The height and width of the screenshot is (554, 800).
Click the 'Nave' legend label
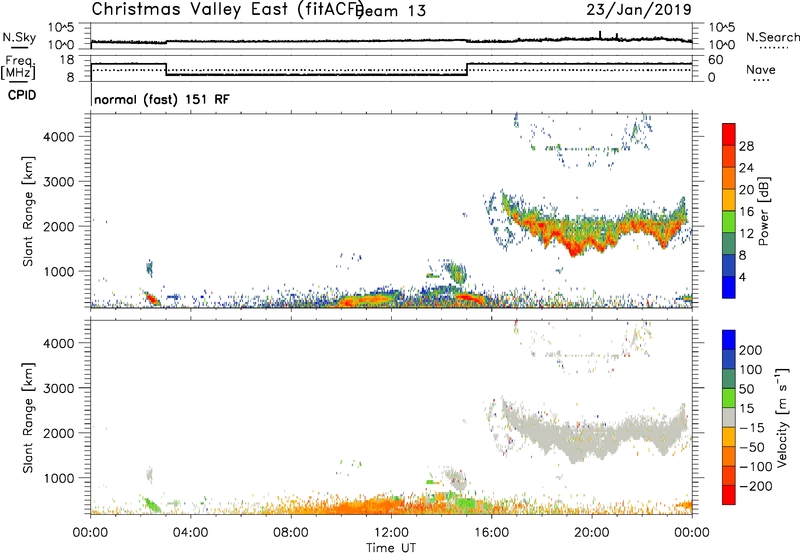(761, 70)
